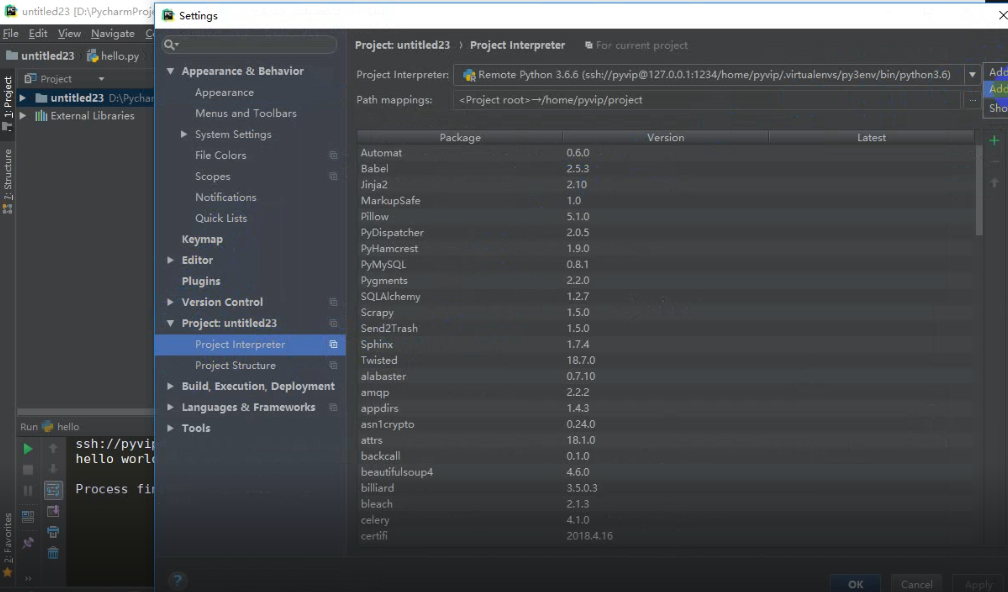Open the 2: Favorites tool window tab
This screenshot has width=1008, height=592.
8,544
